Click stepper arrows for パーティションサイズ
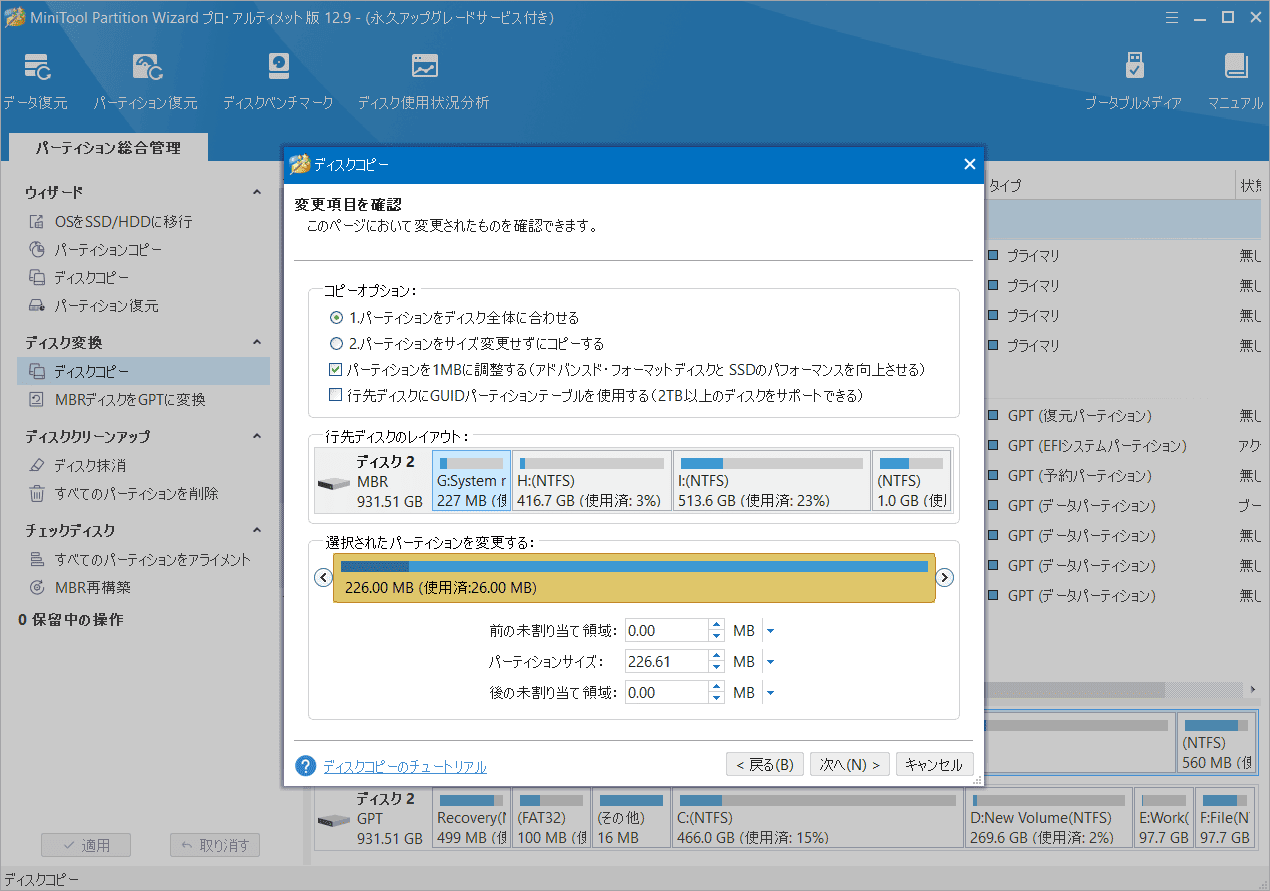The image size is (1270, 891). click(x=716, y=662)
